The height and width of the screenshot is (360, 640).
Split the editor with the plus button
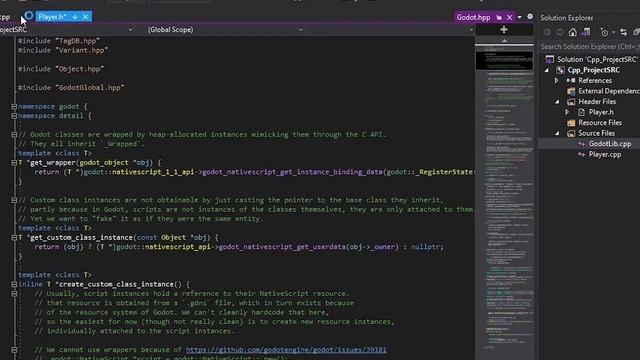[504, 30]
